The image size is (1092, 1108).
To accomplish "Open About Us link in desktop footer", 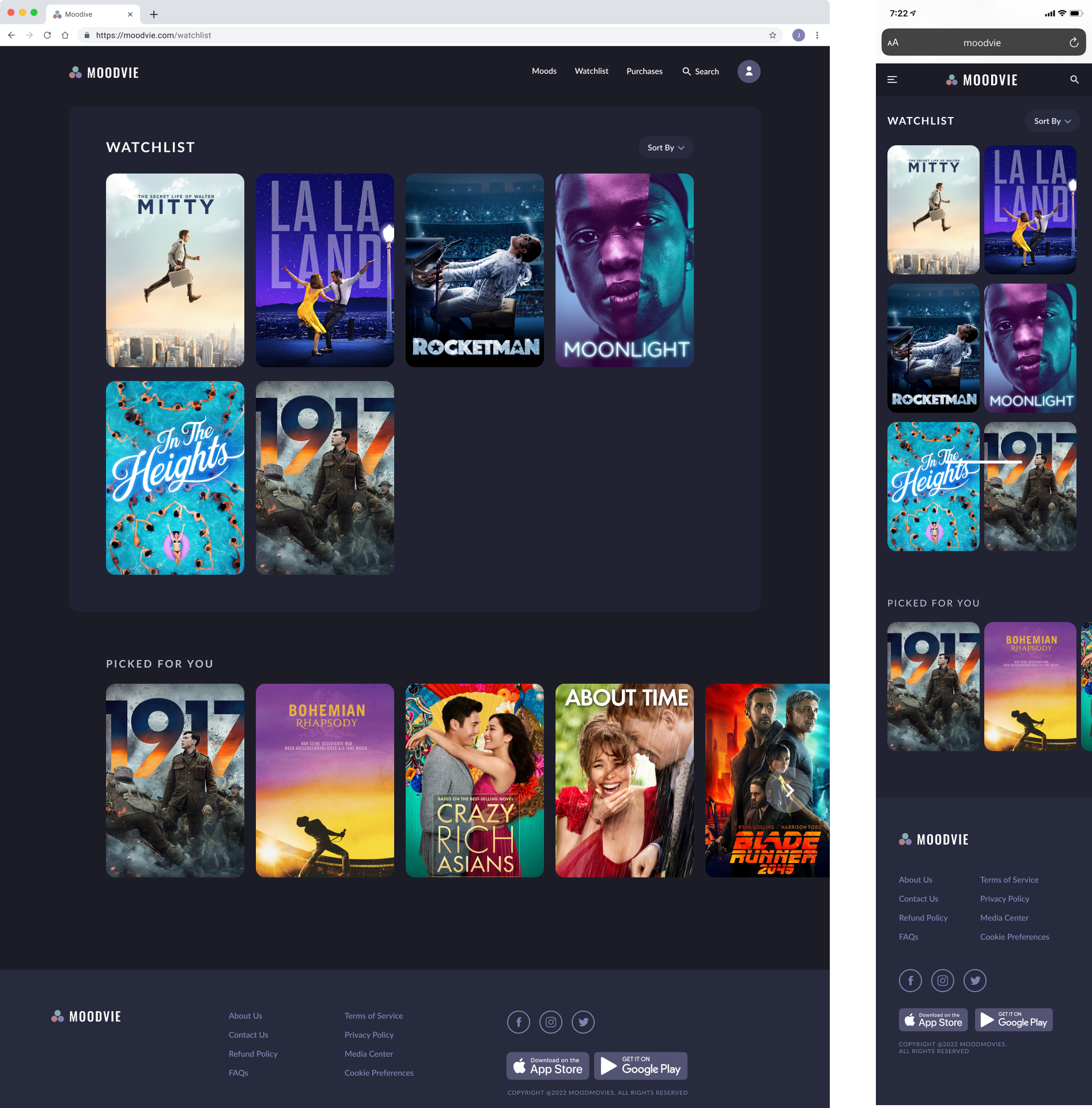I will (245, 1016).
